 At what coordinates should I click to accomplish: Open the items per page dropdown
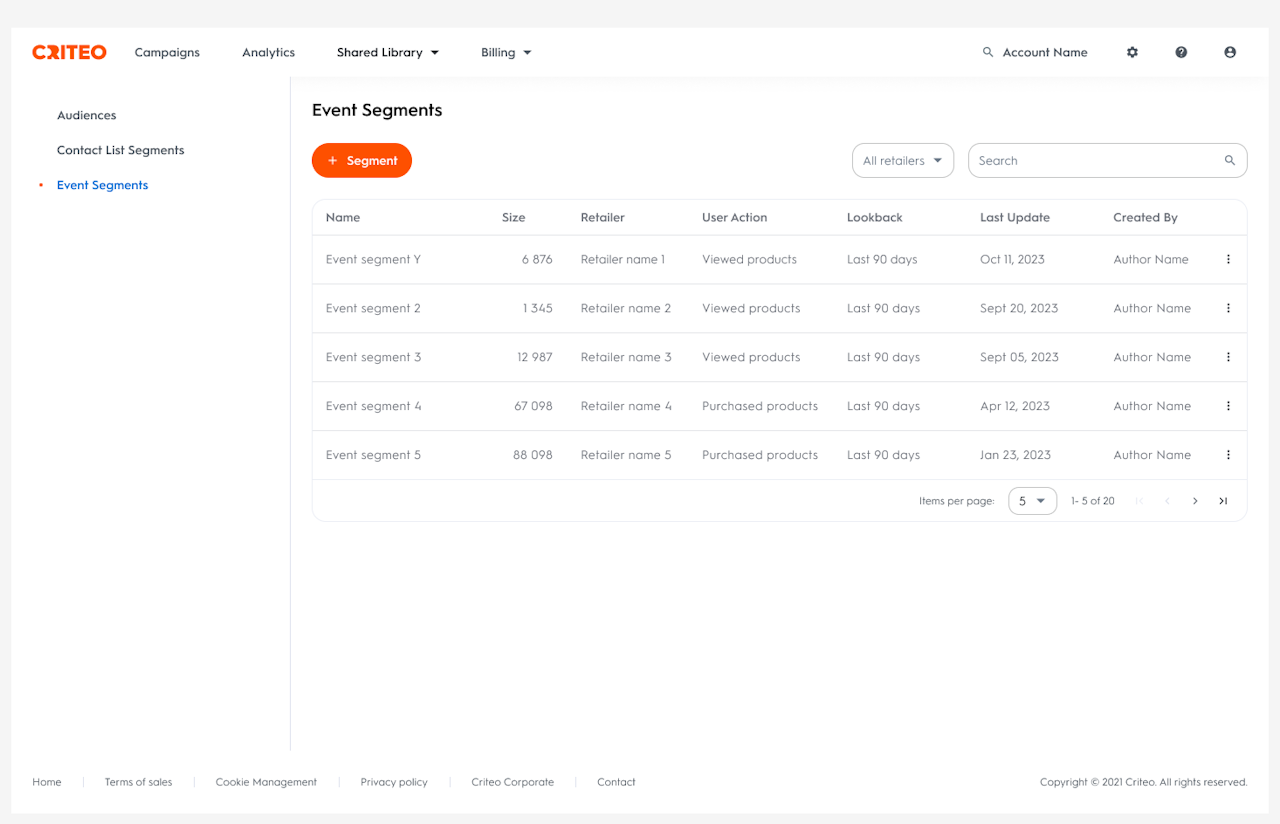click(x=1032, y=501)
